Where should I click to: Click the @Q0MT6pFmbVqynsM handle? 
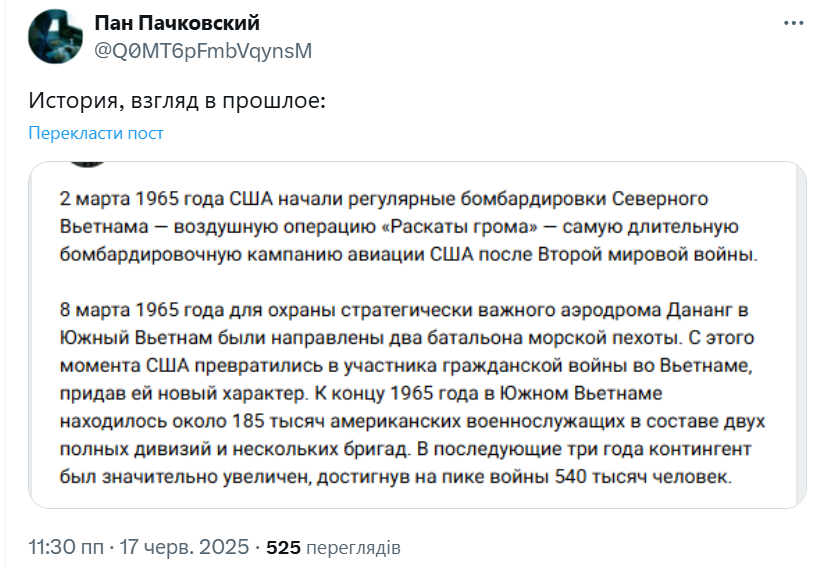coord(202,51)
